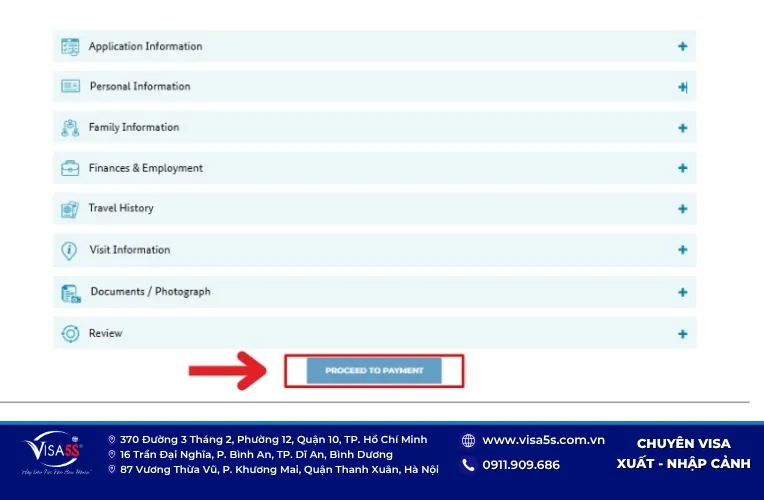Click the Visit Information pin icon
The width and height of the screenshot is (764, 500).
pos(69,250)
